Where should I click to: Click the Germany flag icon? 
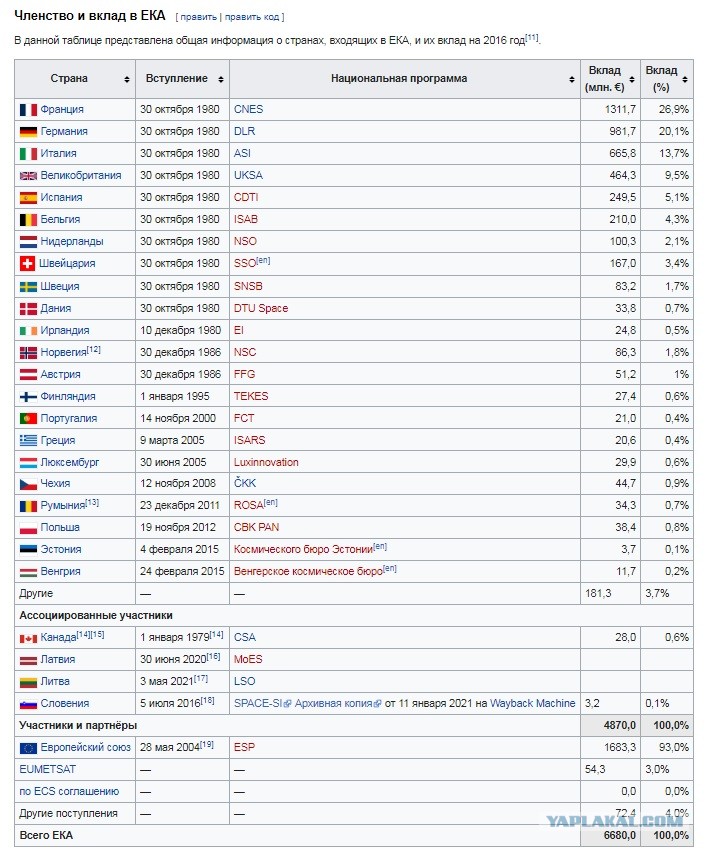click(28, 132)
